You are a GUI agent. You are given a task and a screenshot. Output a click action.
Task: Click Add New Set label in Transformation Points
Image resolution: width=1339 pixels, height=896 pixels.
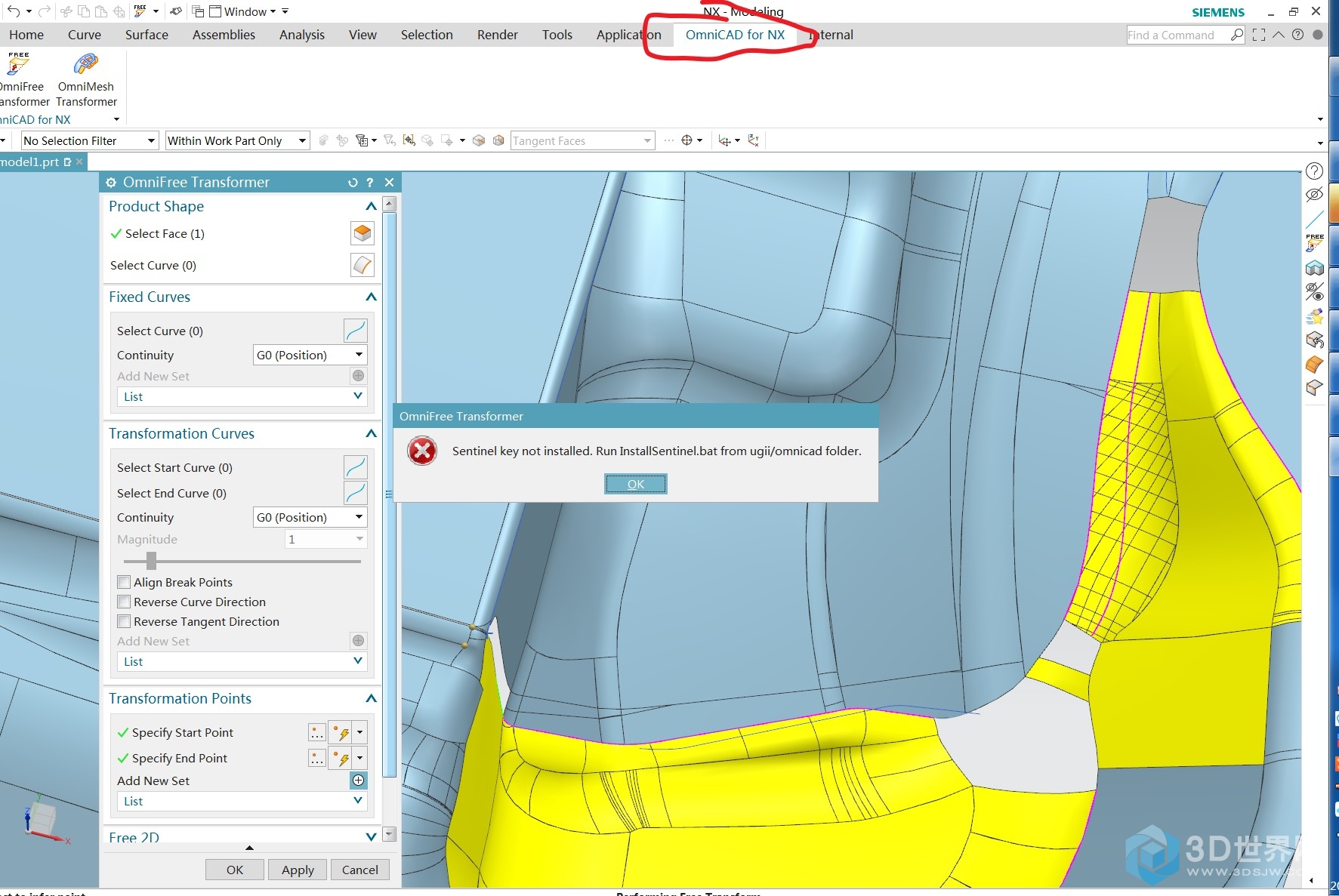pyautogui.click(x=153, y=781)
